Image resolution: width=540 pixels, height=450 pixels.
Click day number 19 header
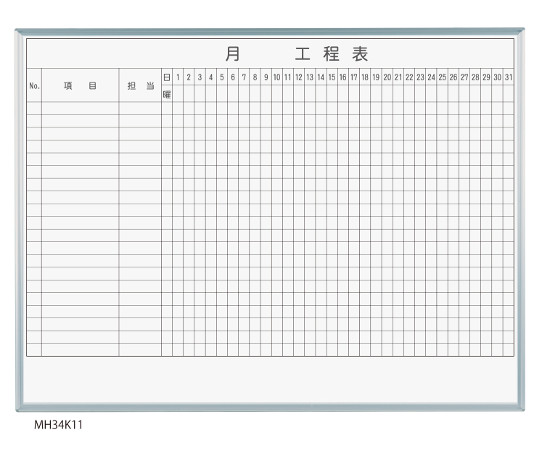(376, 77)
